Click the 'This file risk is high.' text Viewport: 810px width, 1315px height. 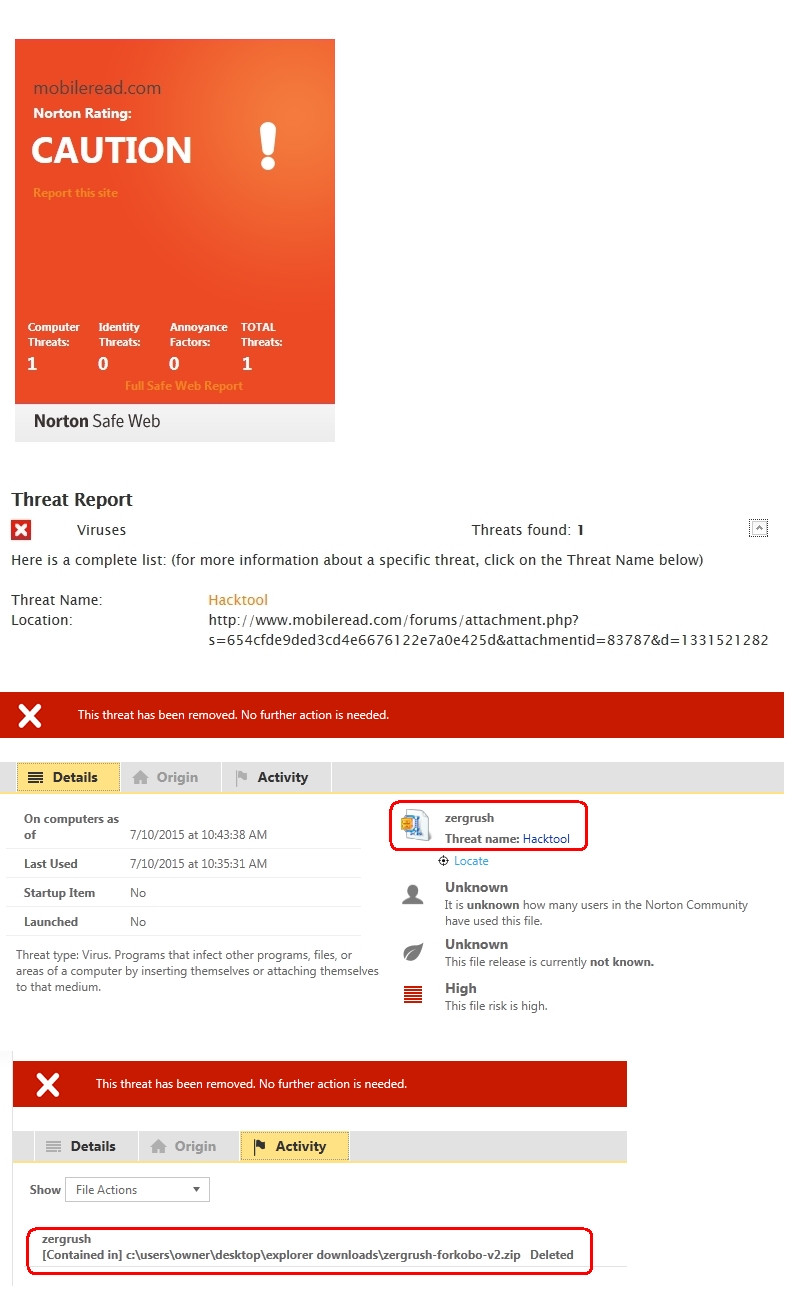[x=496, y=1006]
